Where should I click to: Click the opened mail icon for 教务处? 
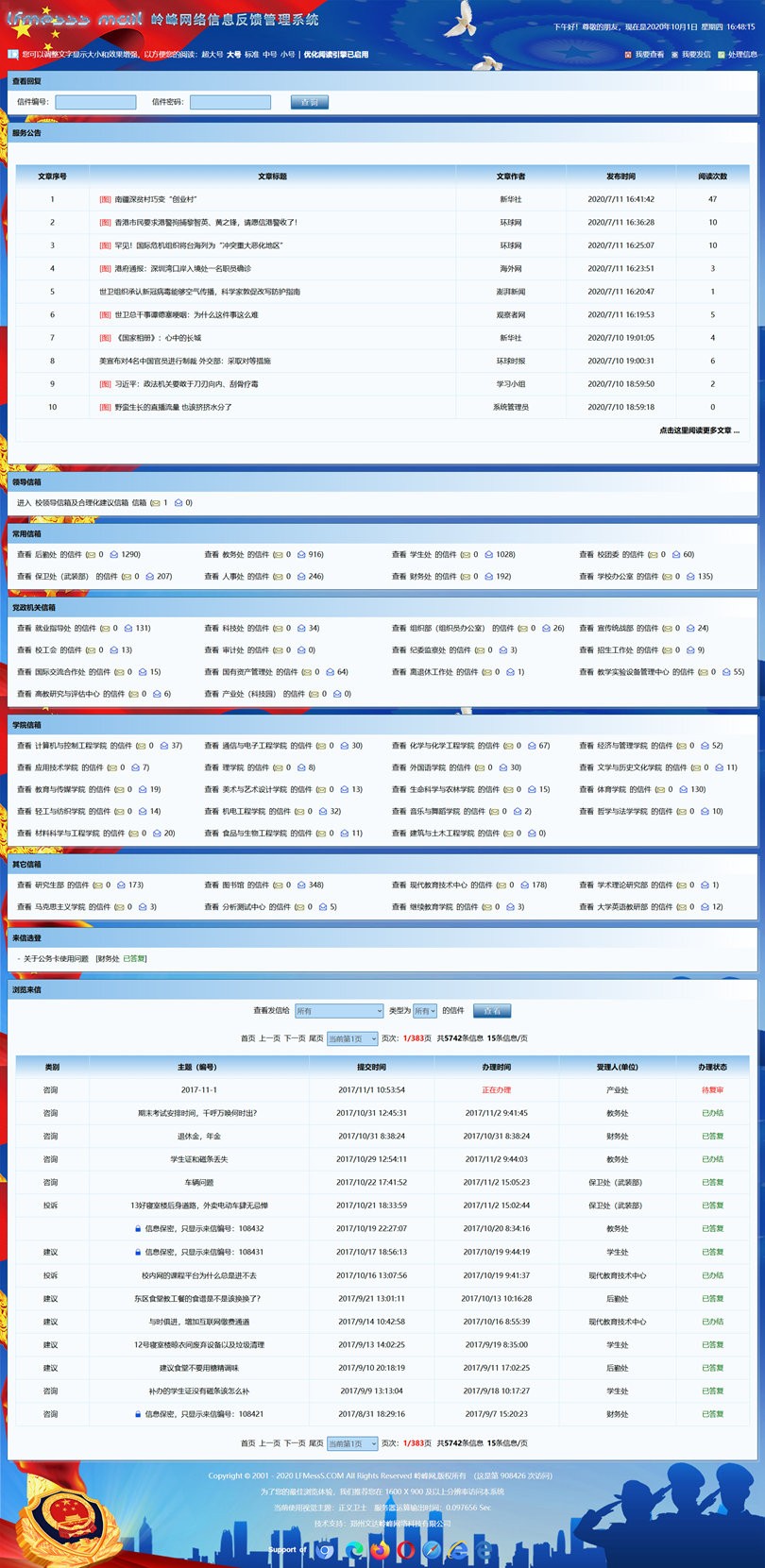pos(302,555)
